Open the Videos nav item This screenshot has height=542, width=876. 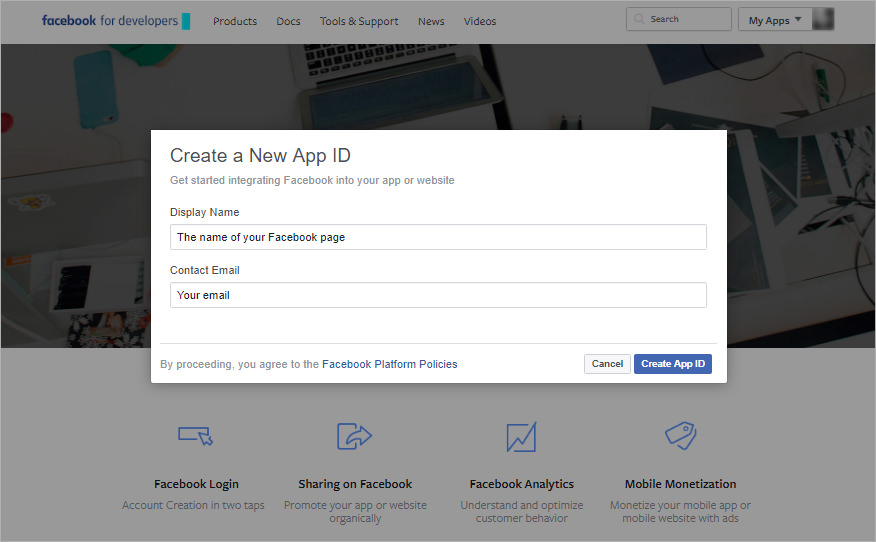[480, 21]
